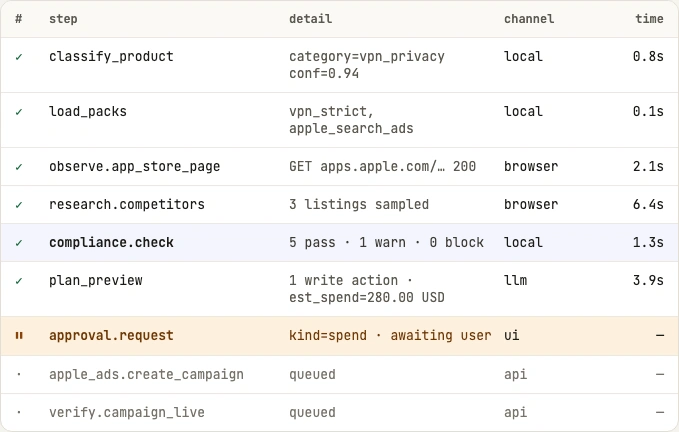Click 'category=vpn_privacy conf=0.94' detail

click(367, 65)
